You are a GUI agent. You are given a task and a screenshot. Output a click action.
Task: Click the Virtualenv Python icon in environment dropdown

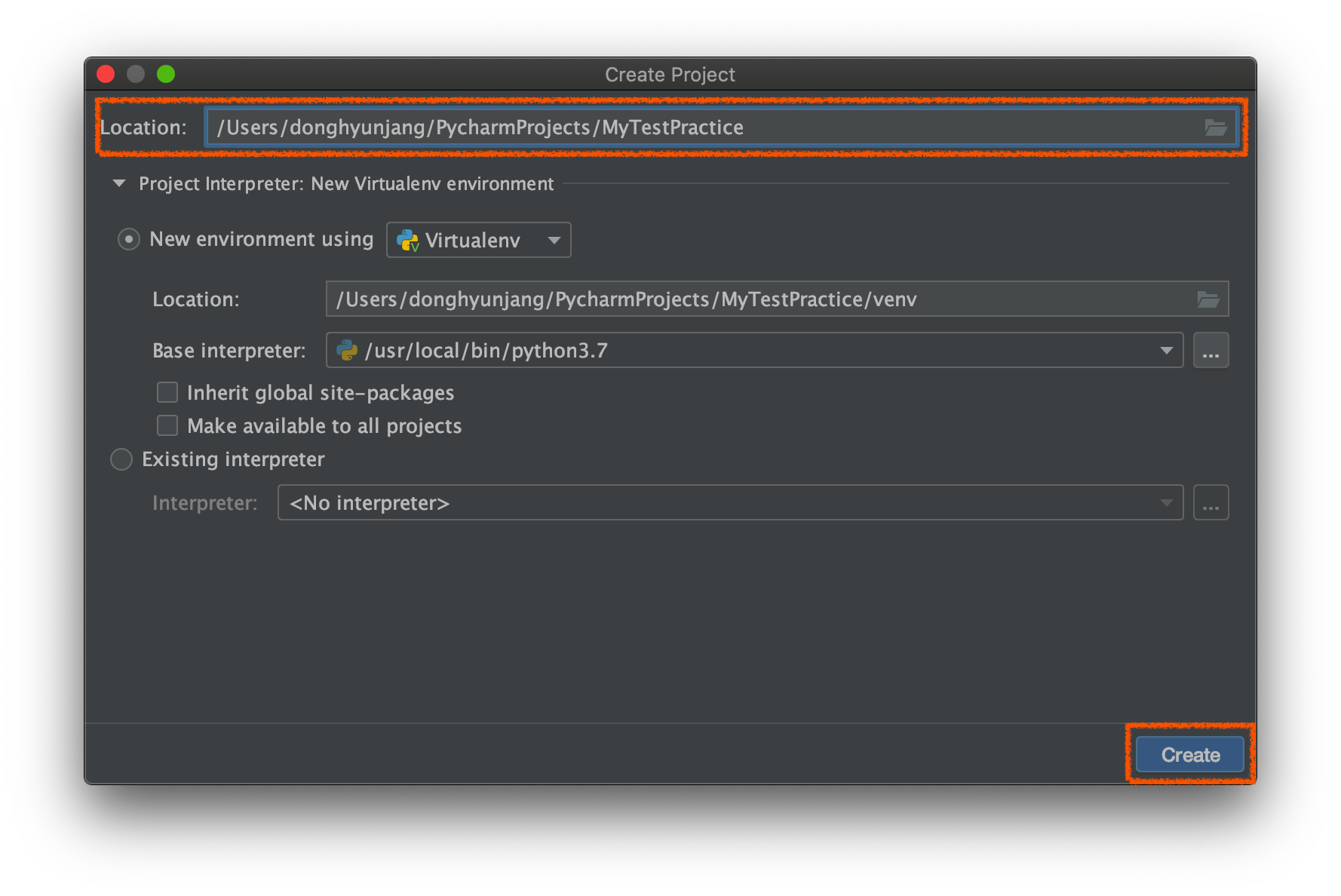408,241
